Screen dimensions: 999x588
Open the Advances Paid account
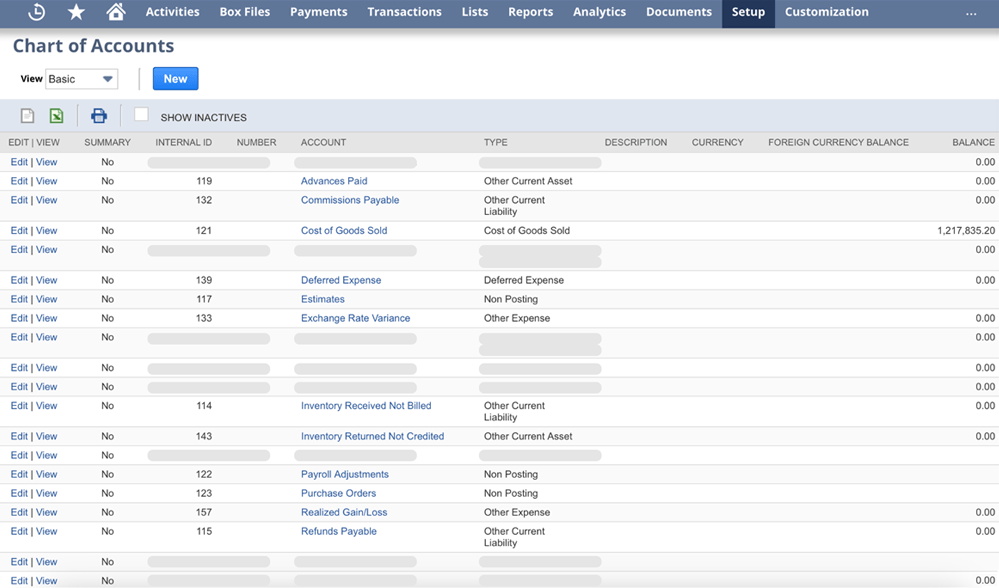[x=334, y=181]
